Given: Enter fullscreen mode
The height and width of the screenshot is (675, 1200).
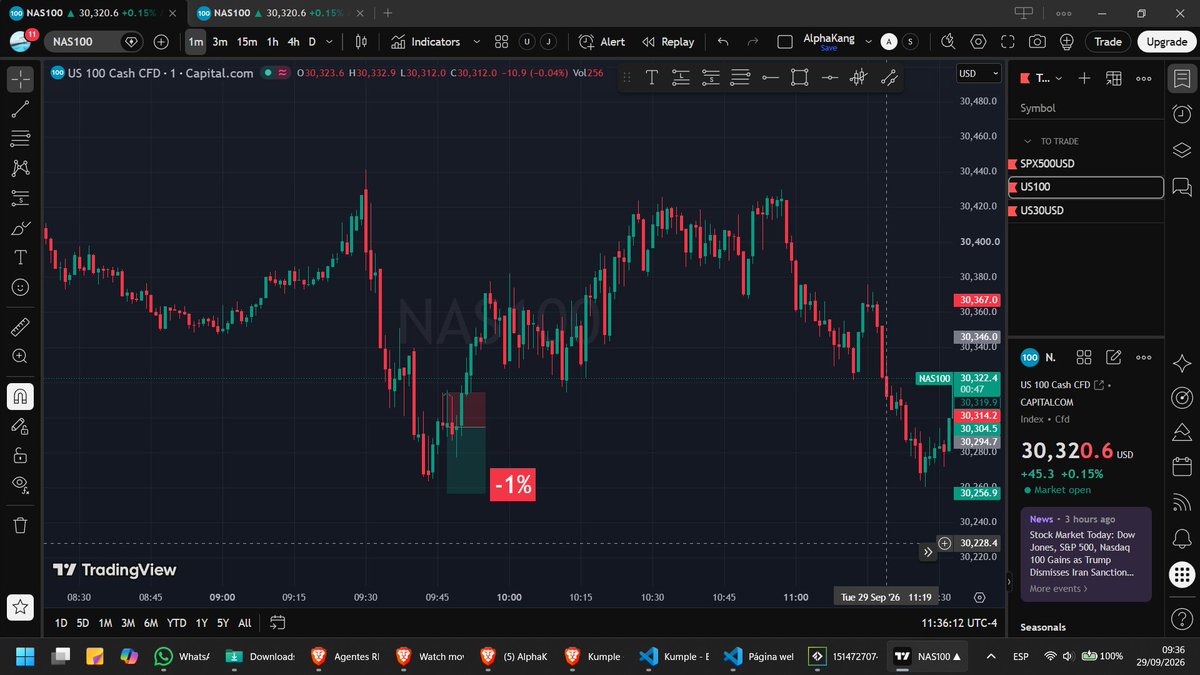Looking at the screenshot, I should pos(1007,42).
